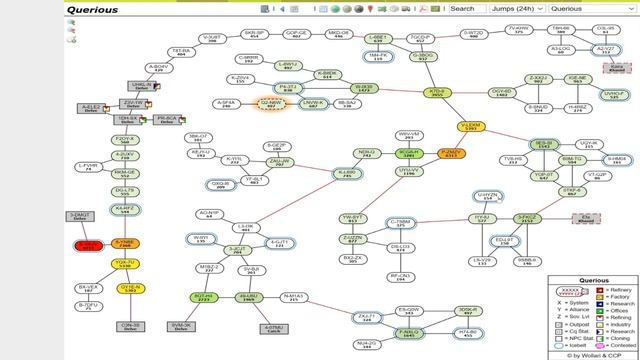Select the V-3U8T system node

coord(212,39)
